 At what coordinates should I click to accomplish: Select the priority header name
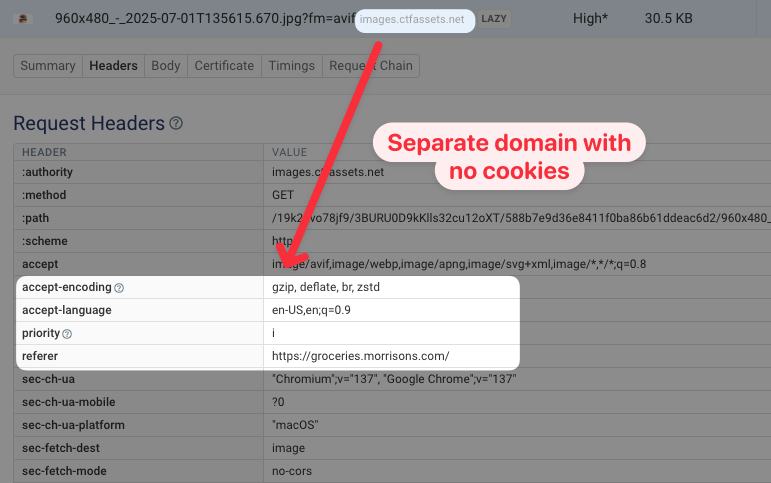click(x=41, y=333)
